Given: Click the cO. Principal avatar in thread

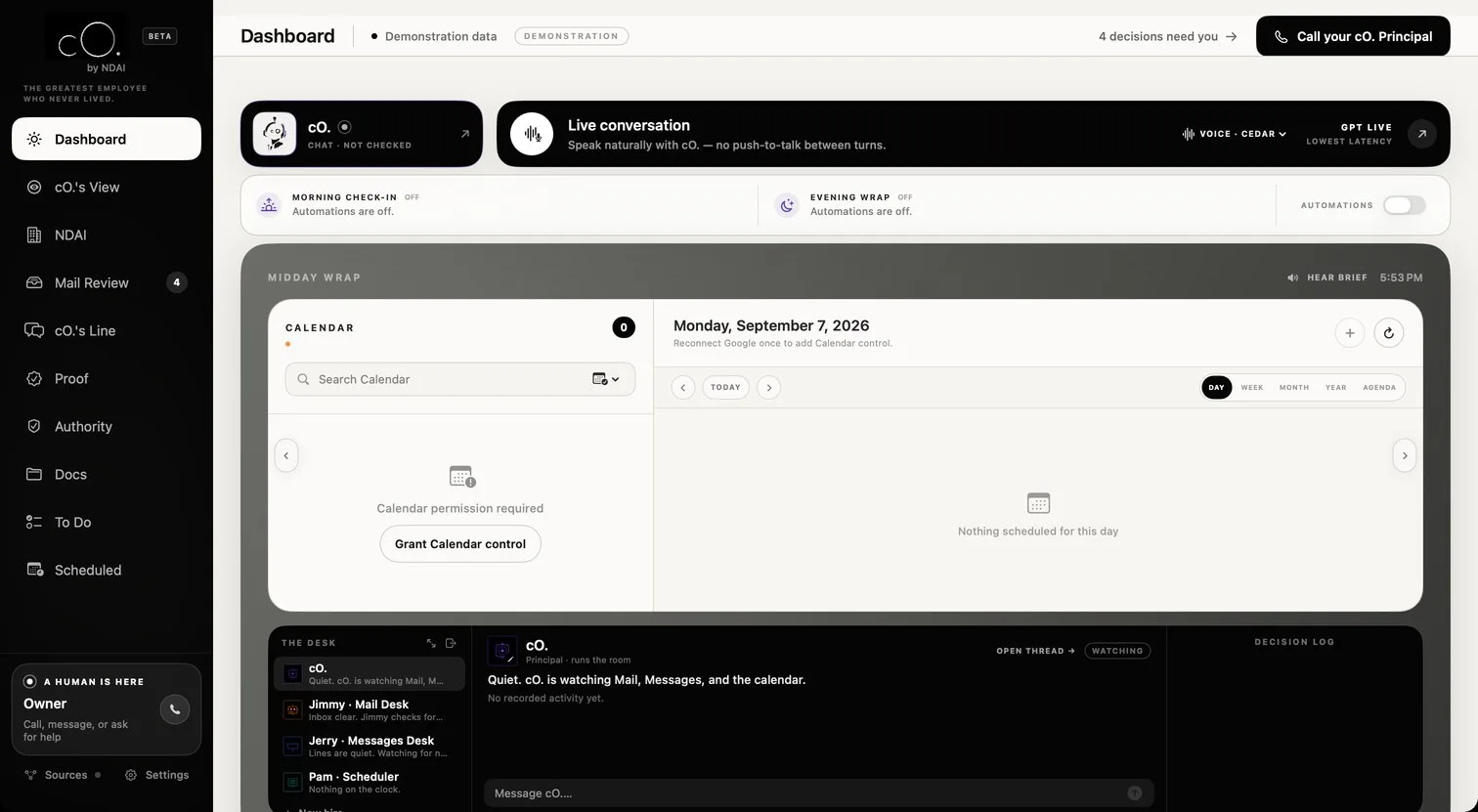Looking at the screenshot, I should point(502,651).
